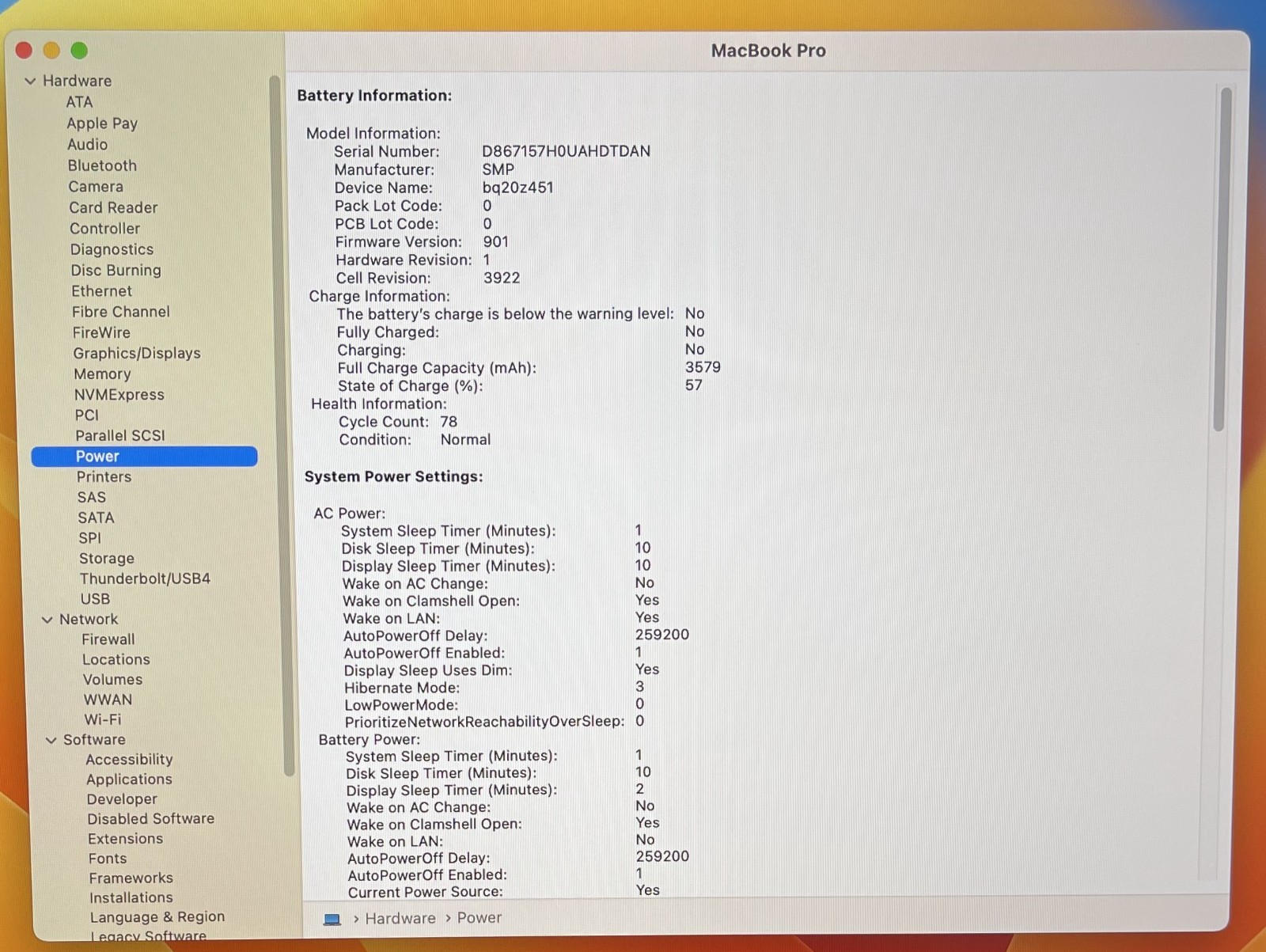Select the Hardware category heading

[x=77, y=81]
